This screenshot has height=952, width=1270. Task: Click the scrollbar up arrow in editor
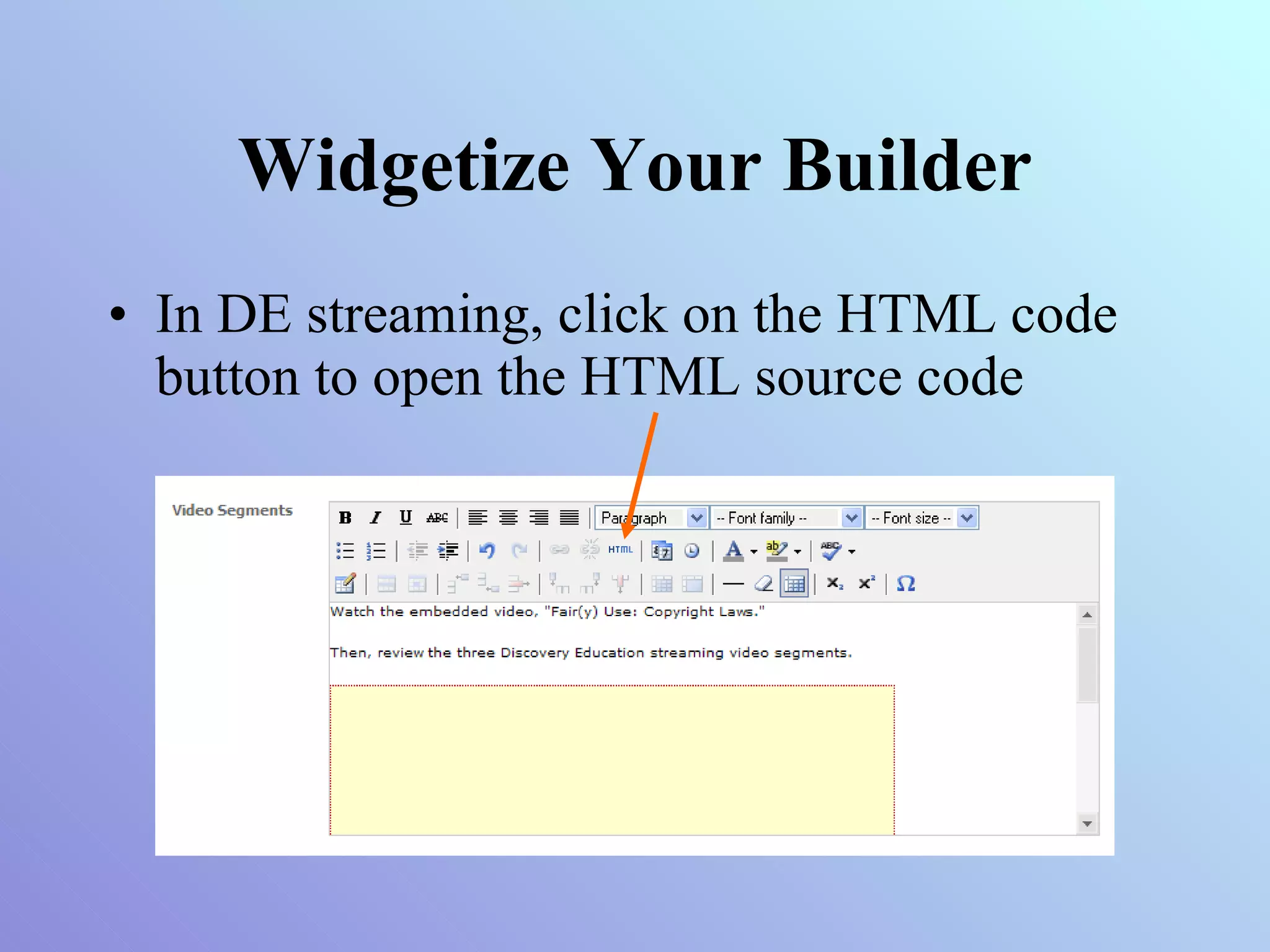[x=1087, y=615]
